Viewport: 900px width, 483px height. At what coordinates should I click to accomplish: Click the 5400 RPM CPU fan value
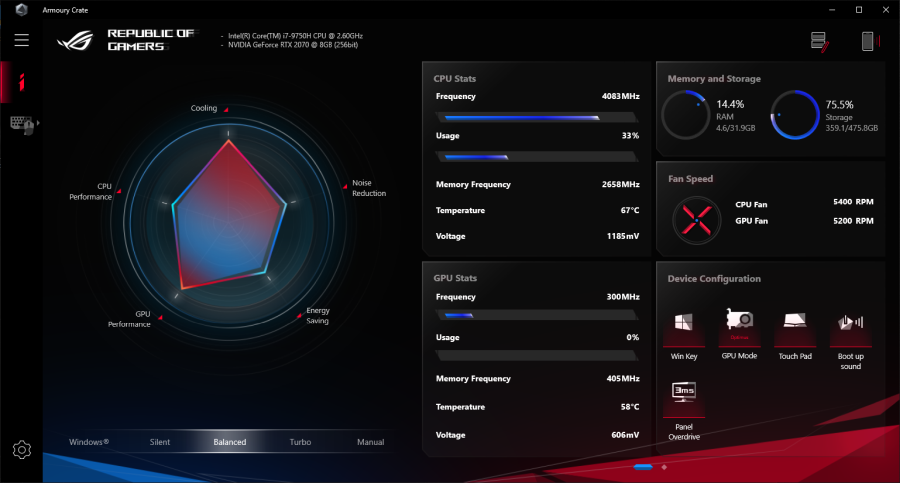pos(853,202)
